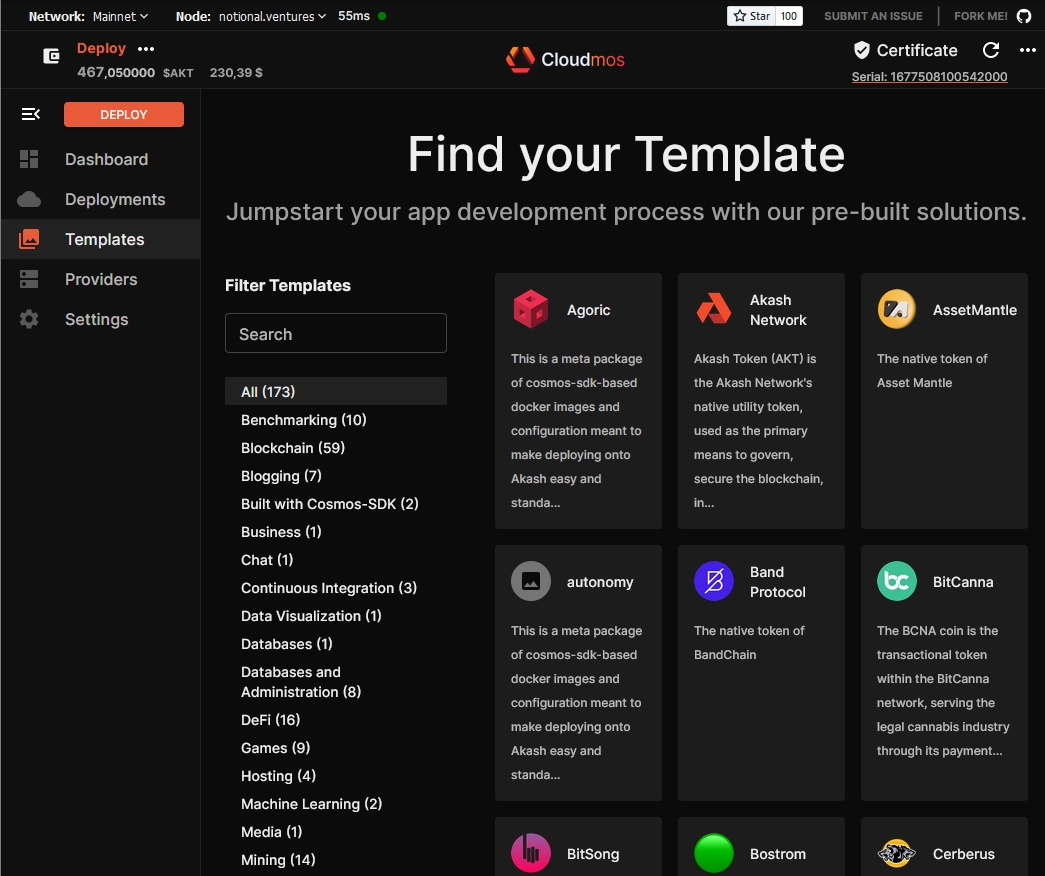Select All (173) filter
This screenshot has height=876, width=1045.
(x=336, y=391)
